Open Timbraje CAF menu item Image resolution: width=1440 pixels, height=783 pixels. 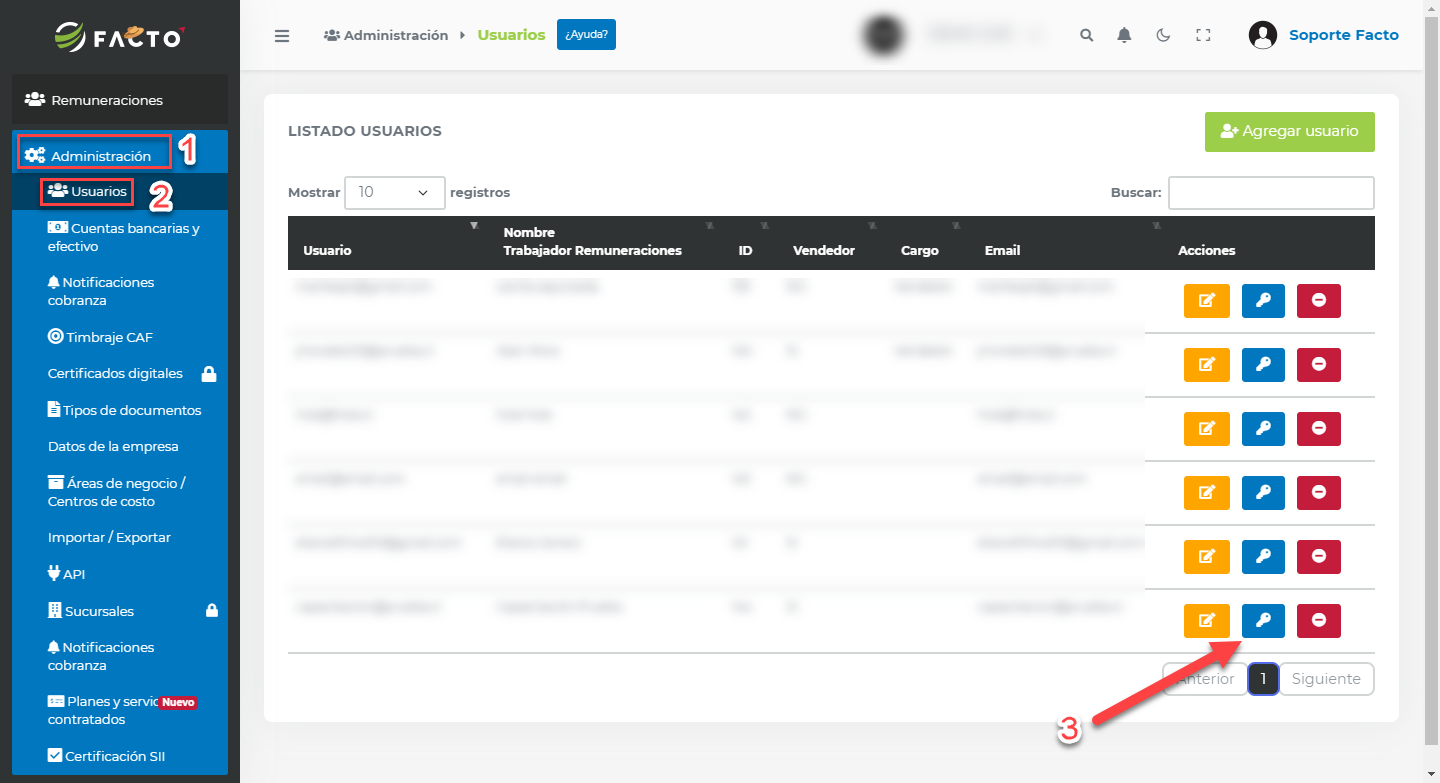[109, 337]
